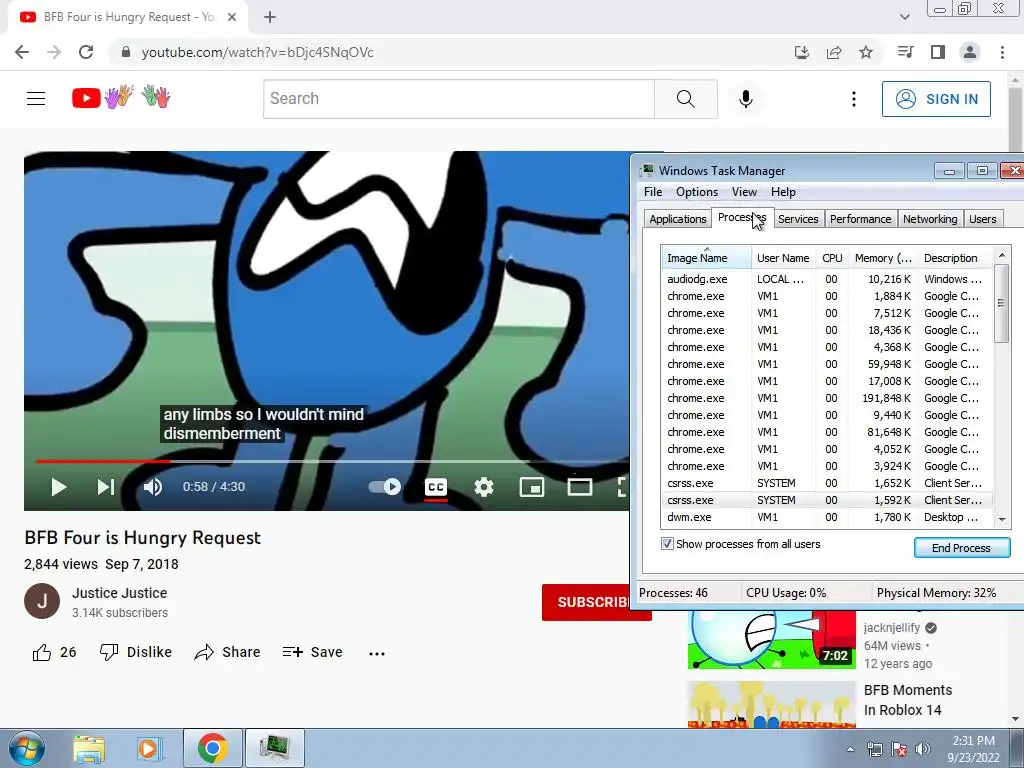Play the YouTube video
The width and height of the screenshot is (1024, 768).
coord(59,487)
